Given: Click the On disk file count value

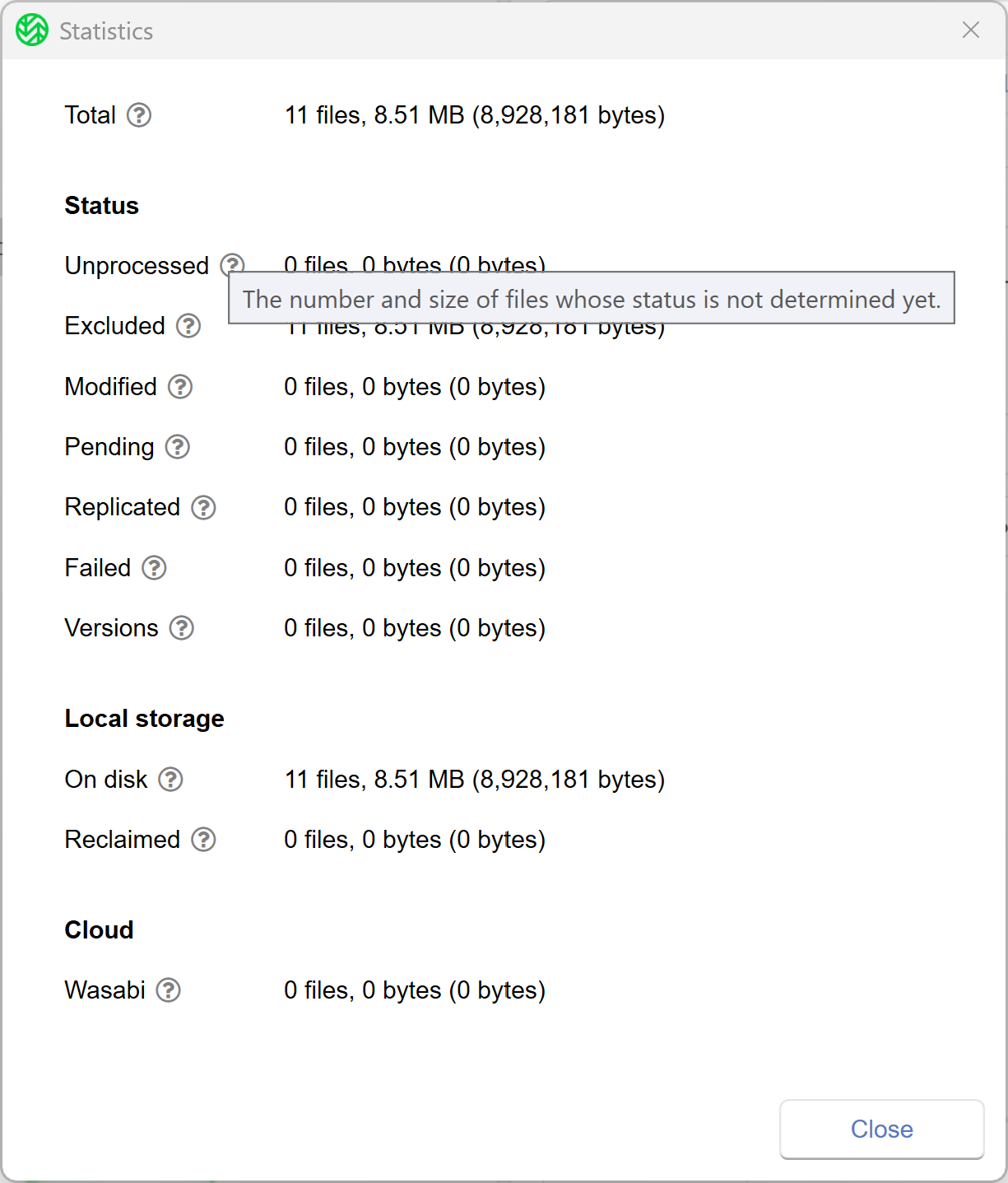Looking at the screenshot, I should [x=475, y=780].
